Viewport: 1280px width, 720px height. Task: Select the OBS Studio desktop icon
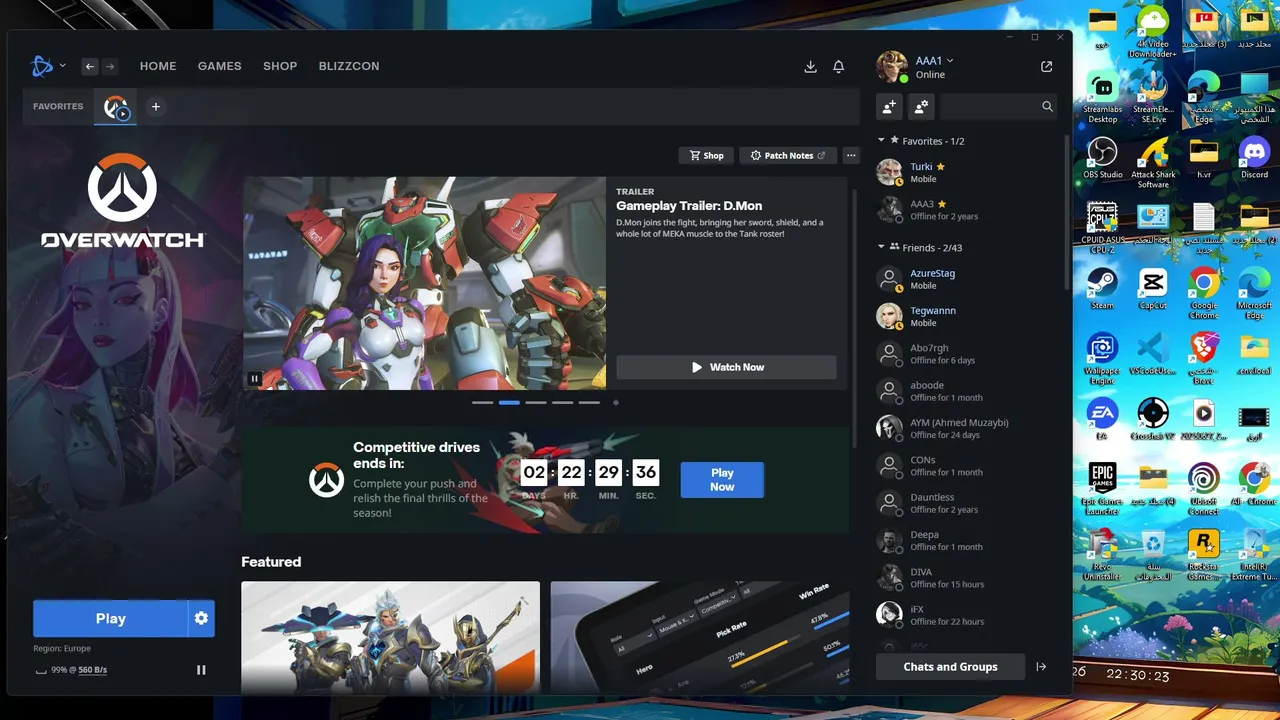click(1102, 160)
